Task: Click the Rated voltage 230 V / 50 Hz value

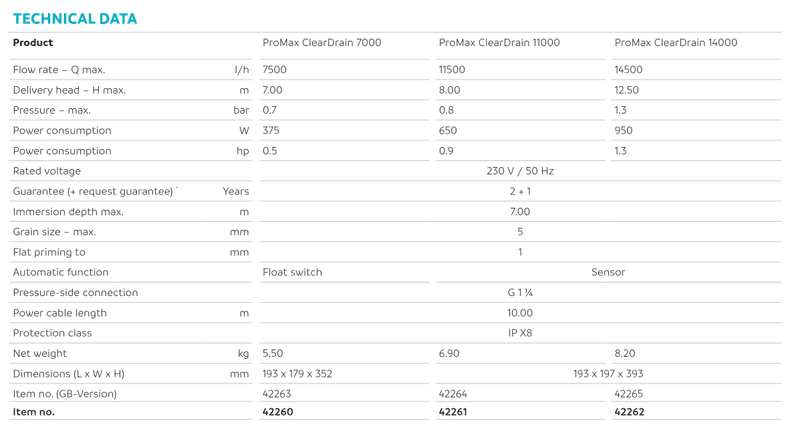Action: click(x=520, y=171)
